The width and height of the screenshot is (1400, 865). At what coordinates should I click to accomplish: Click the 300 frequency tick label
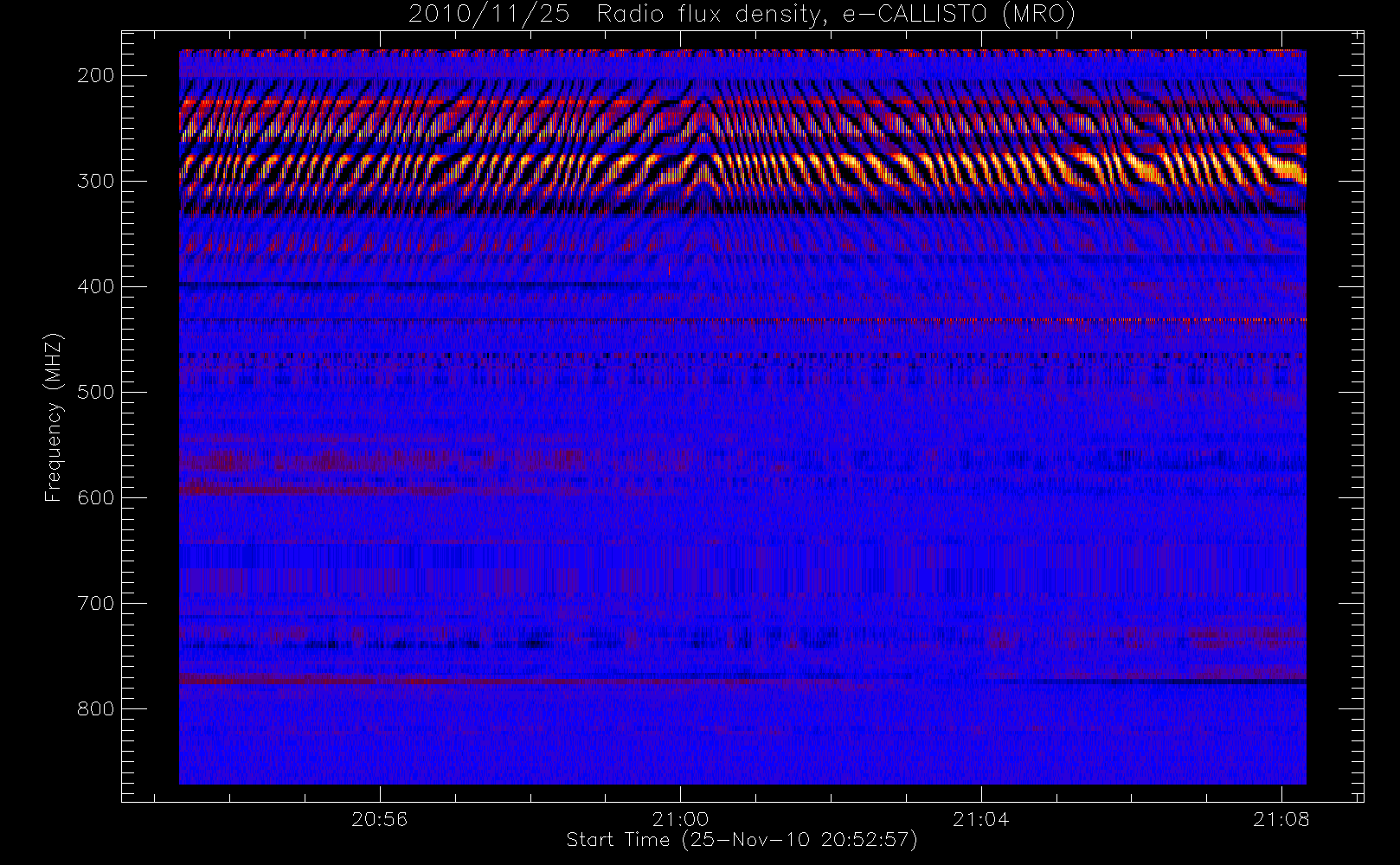pyautogui.click(x=96, y=181)
